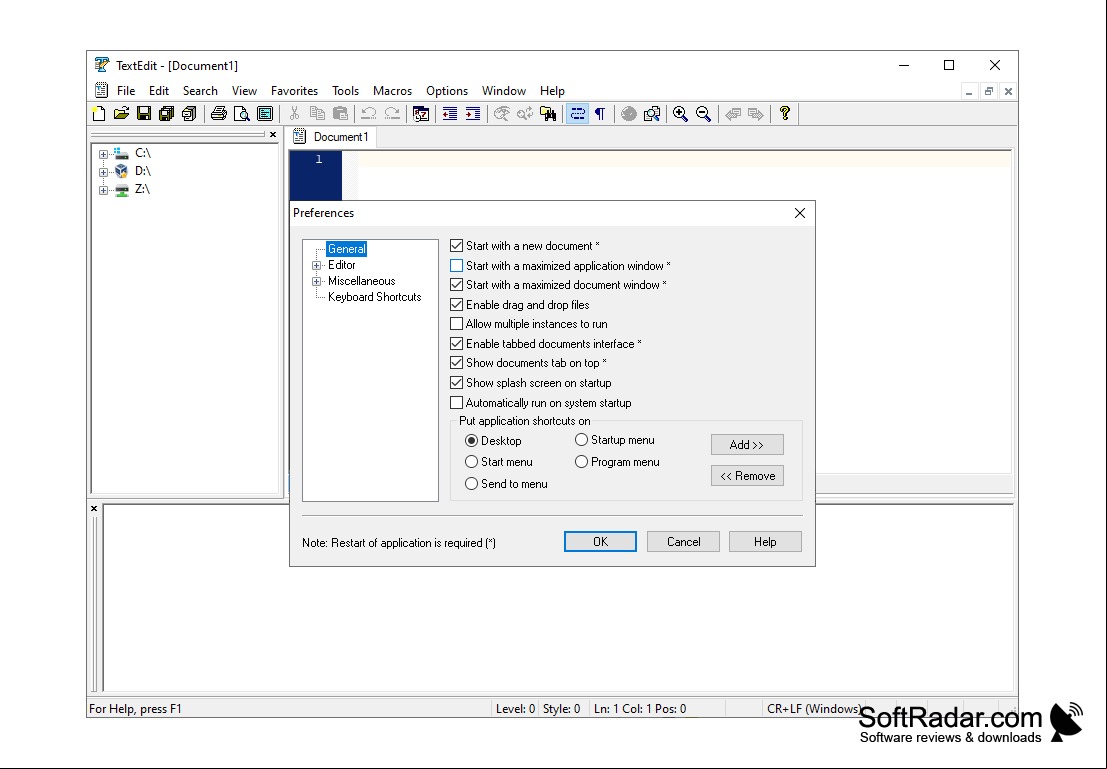Image resolution: width=1107 pixels, height=769 pixels.
Task: Expand the D:\ drive in file panel
Action: (x=103, y=172)
